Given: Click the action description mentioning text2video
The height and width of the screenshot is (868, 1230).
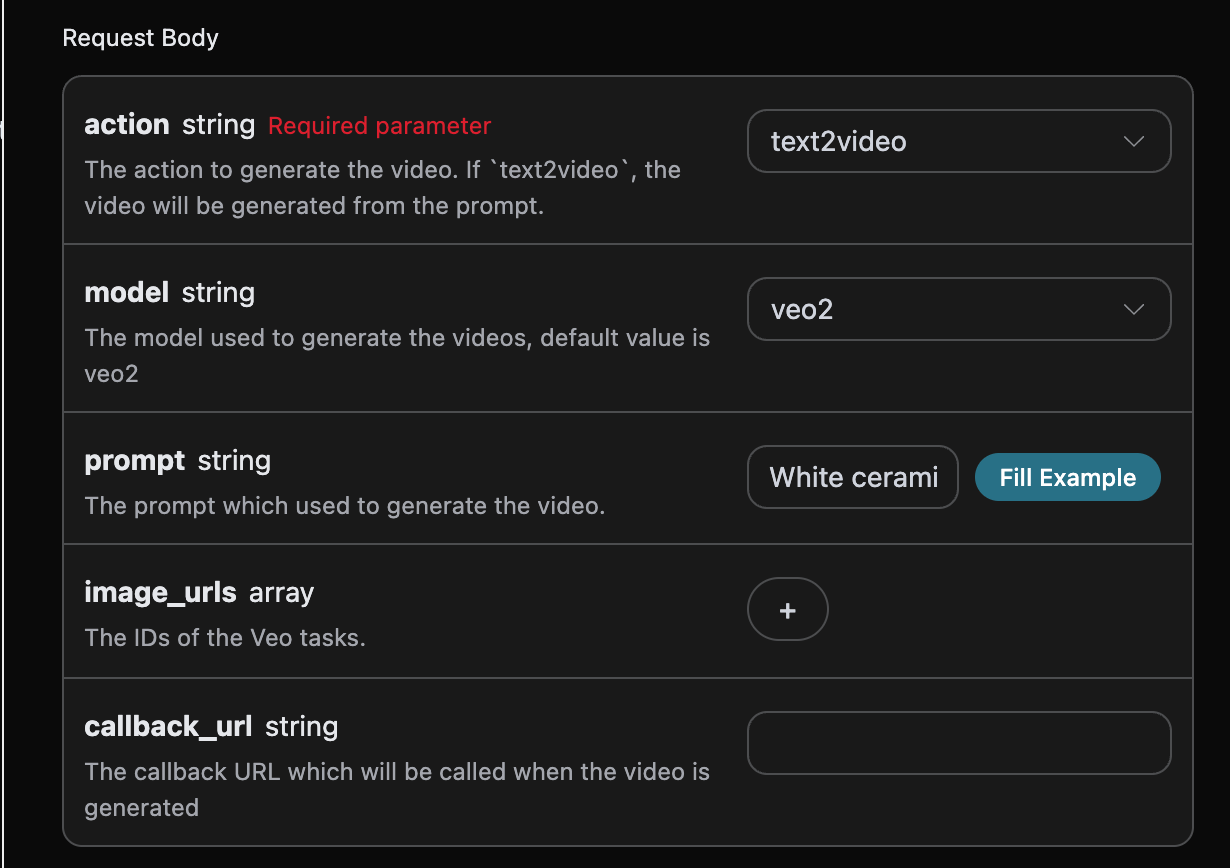Looking at the screenshot, I should point(382,188).
